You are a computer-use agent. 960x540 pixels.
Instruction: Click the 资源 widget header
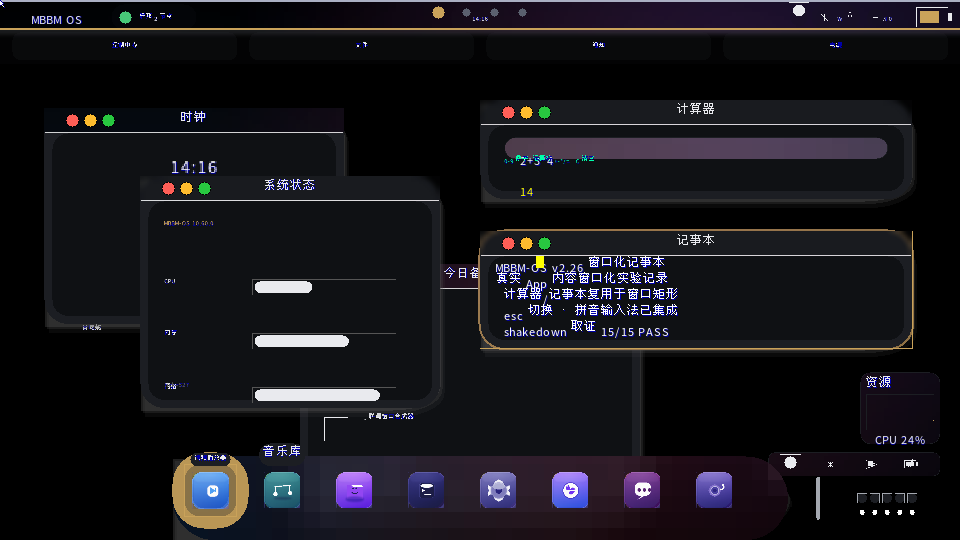click(878, 382)
